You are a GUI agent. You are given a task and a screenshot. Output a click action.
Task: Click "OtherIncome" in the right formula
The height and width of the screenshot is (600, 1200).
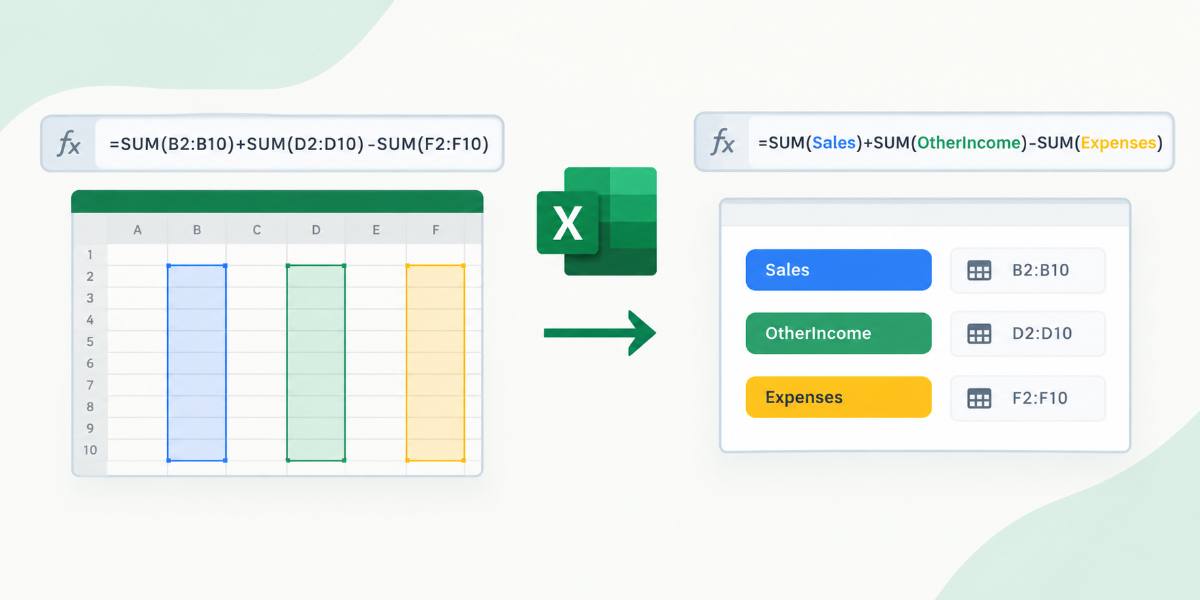[970, 143]
